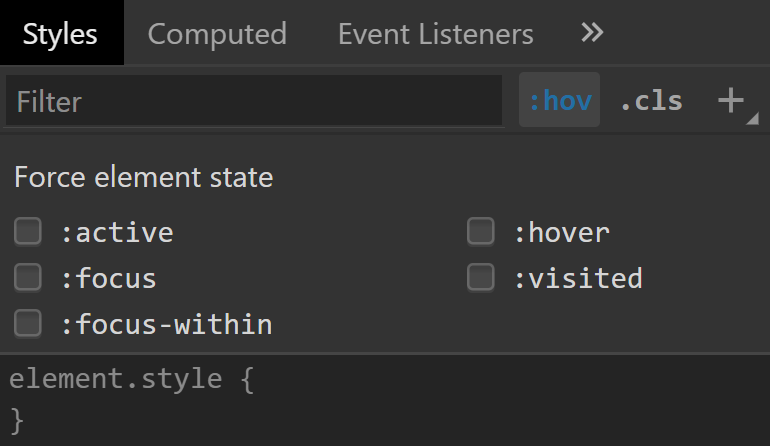Click the ':visited' text label
This screenshot has height=446, width=770.
click(578, 277)
